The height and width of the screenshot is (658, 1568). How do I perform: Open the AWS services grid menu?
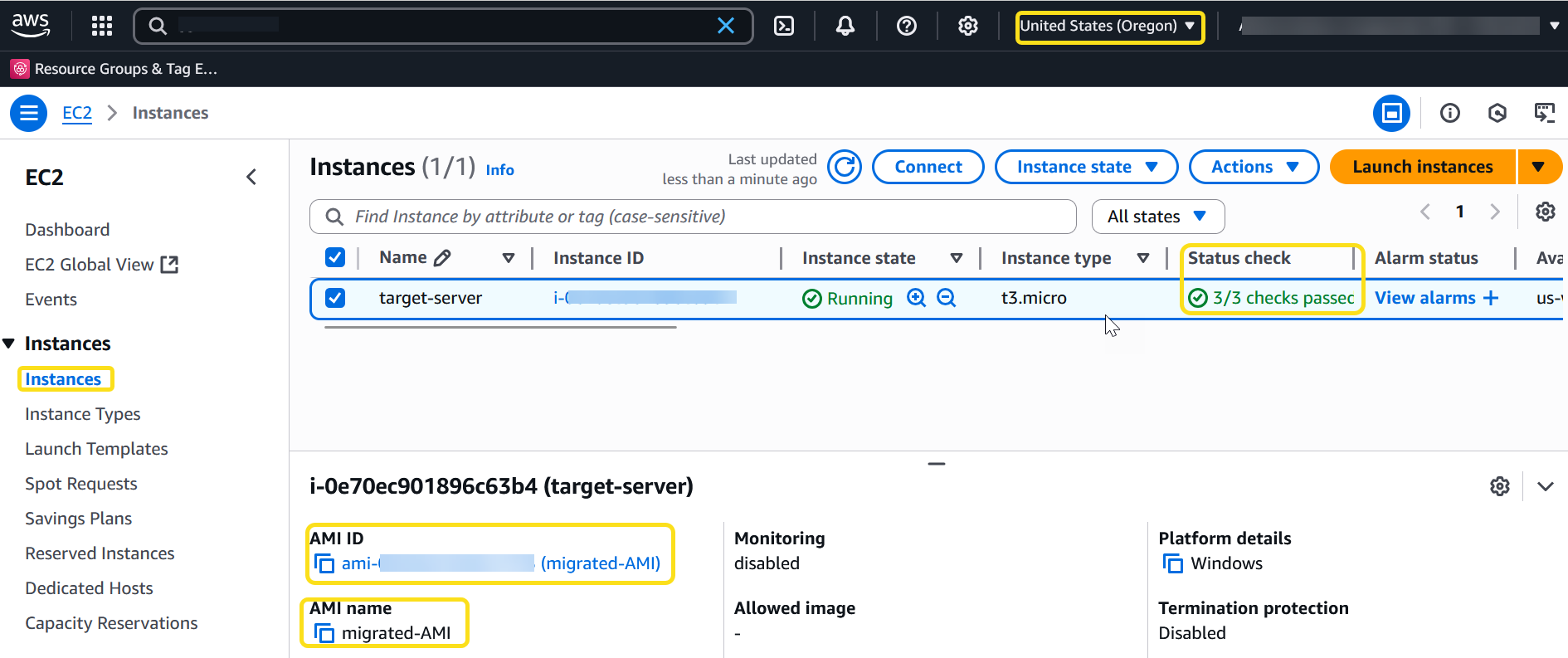click(x=102, y=26)
